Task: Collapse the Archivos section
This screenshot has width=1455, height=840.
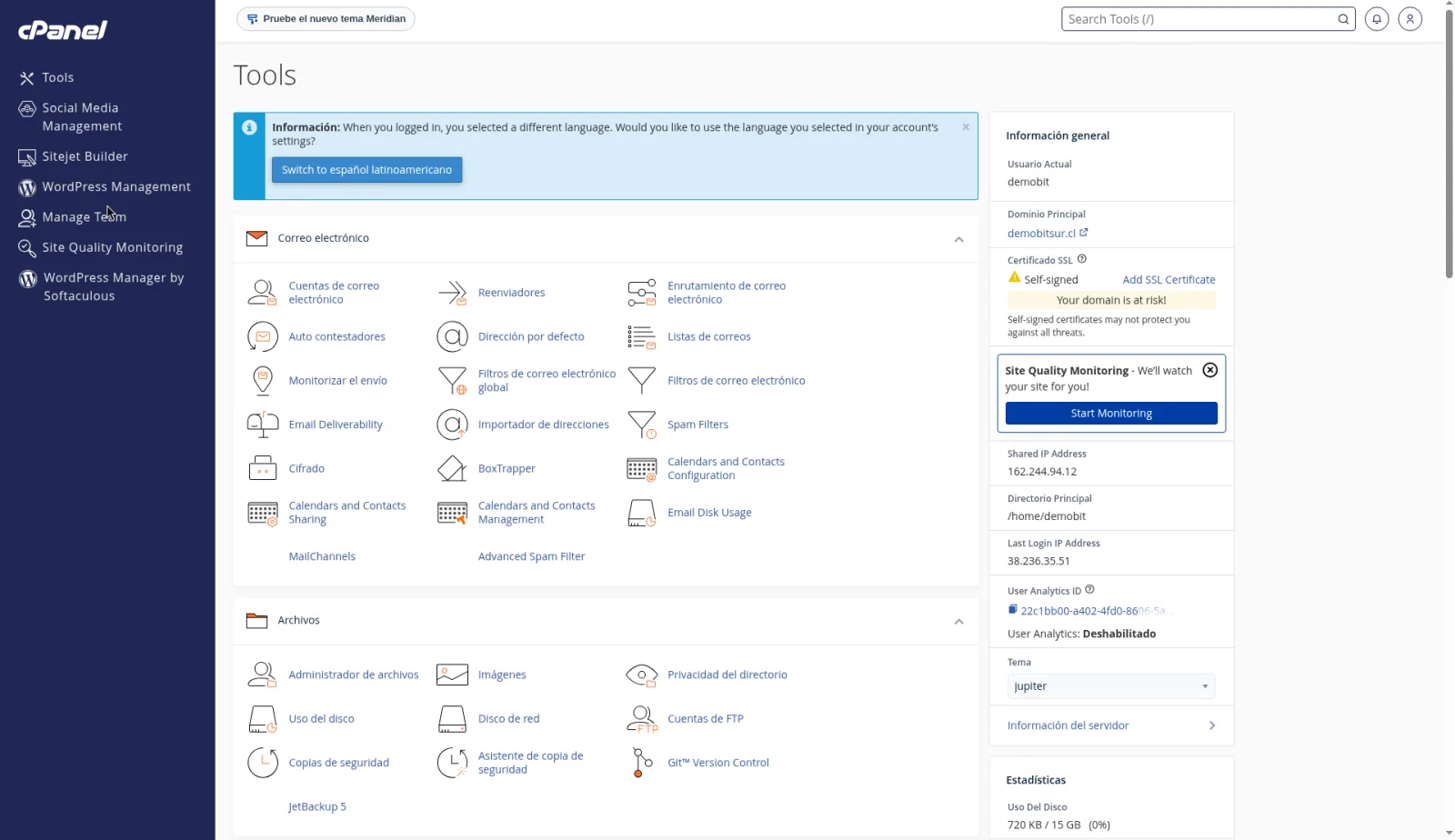Action: pyautogui.click(x=958, y=621)
